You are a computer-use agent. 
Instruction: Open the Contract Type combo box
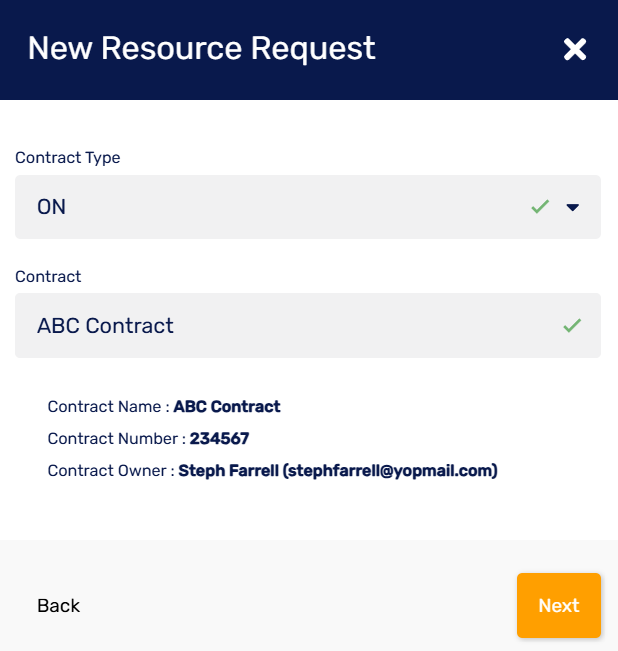(x=280, y=207)
